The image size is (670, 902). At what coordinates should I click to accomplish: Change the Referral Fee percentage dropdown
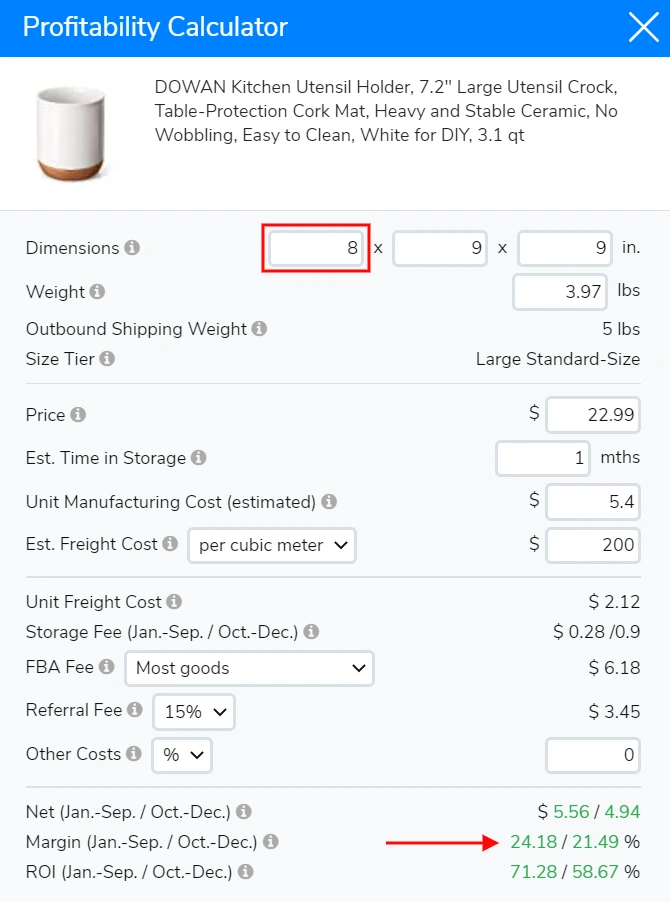(193, 711)
